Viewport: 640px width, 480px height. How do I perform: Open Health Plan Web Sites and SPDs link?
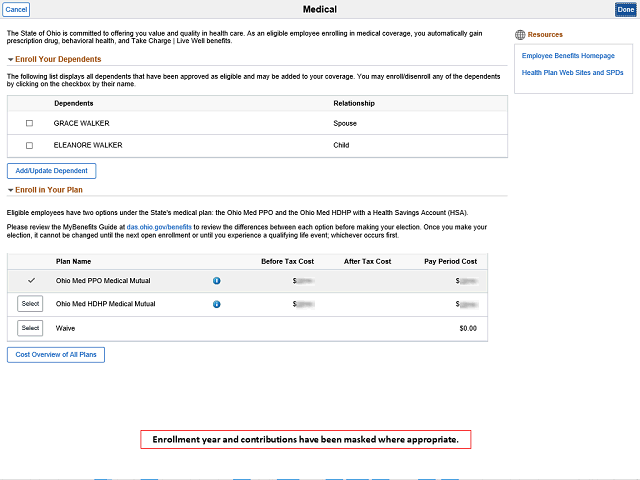coord(572,73)
